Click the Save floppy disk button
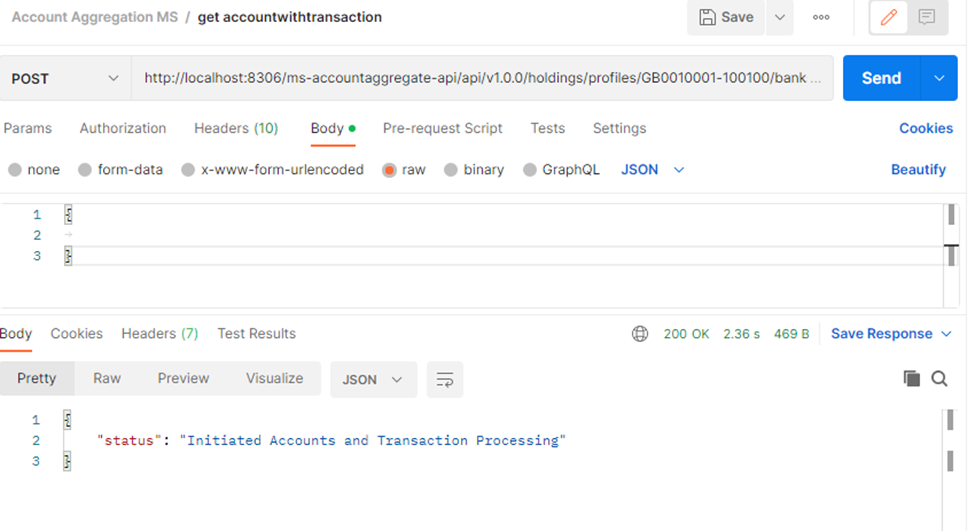Screen dimensions: 975x531 [x=726, y=17]
